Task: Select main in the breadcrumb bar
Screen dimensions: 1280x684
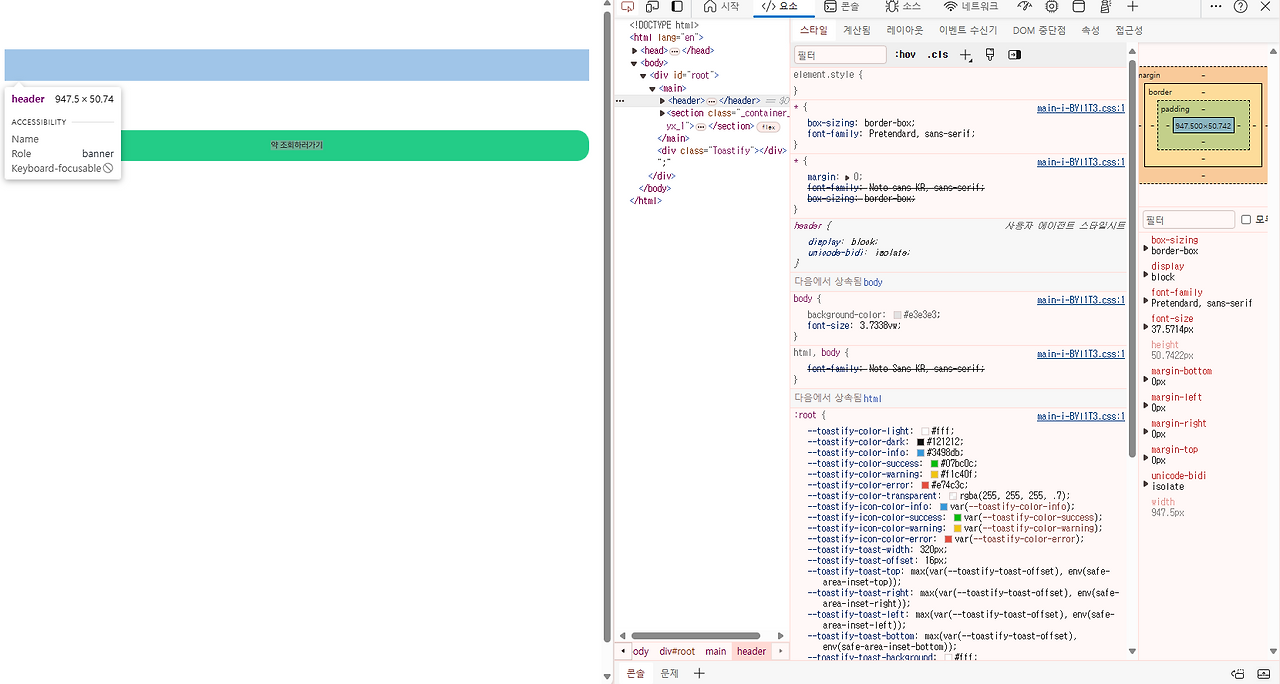Action: pyautogui.click(x=716, y=651)
